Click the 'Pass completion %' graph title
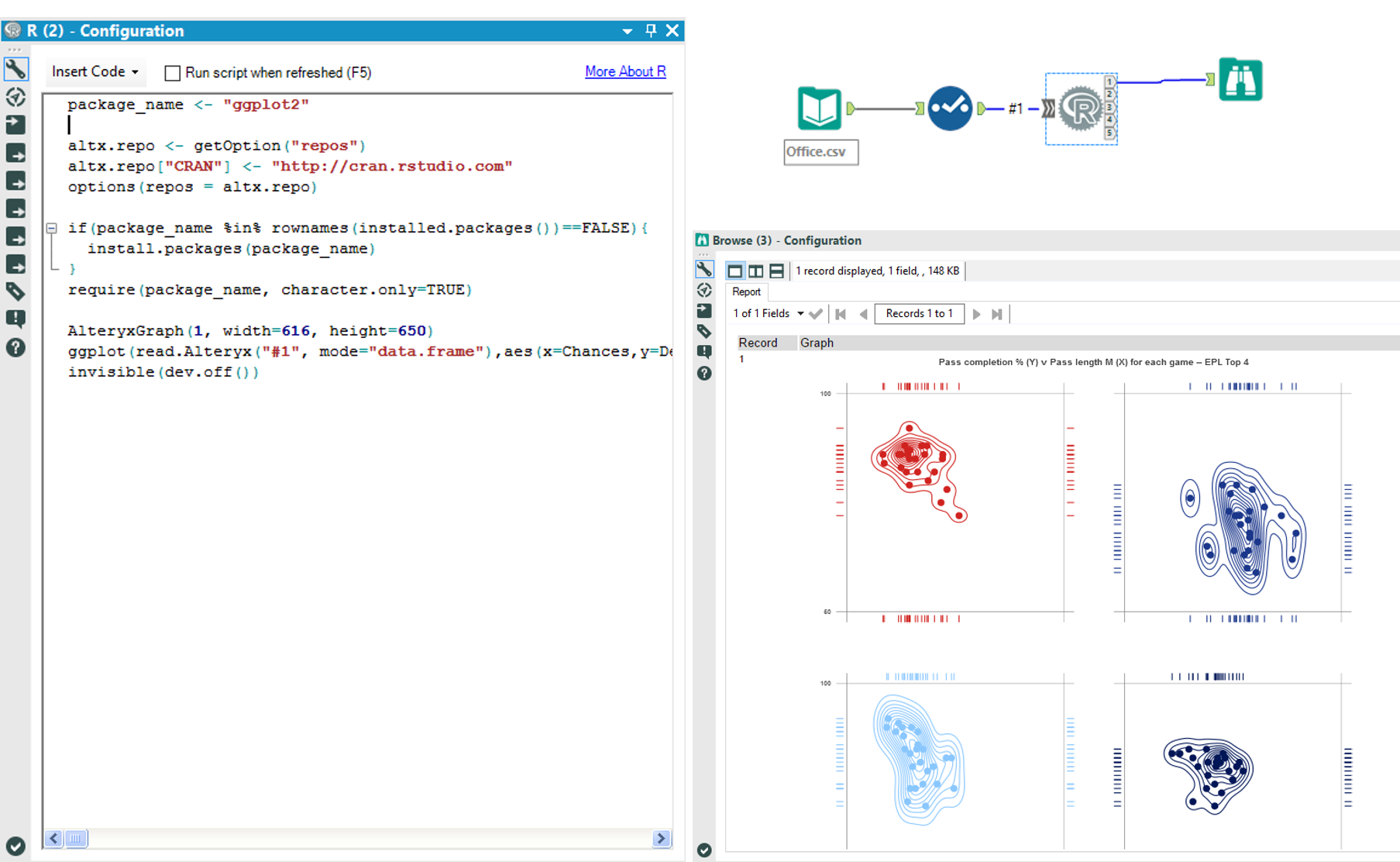The width and height of the screenshot is (1400, 862). [1093, 362]
